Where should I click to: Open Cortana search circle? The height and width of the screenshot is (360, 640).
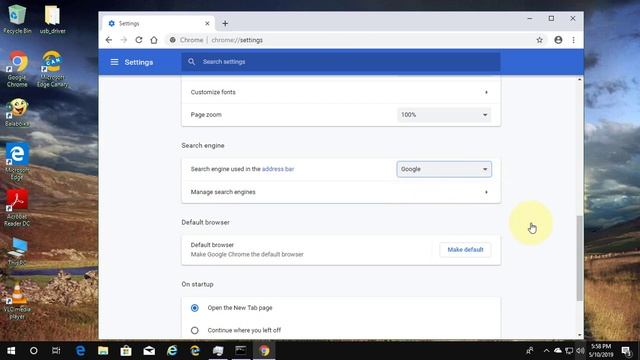(33, 351)
